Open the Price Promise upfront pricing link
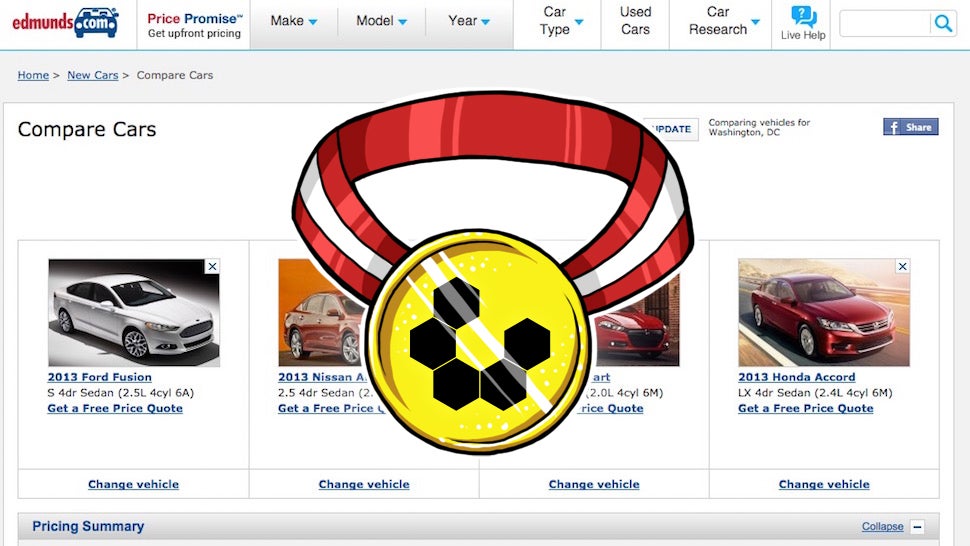The image size is (970, 546). 194,25
